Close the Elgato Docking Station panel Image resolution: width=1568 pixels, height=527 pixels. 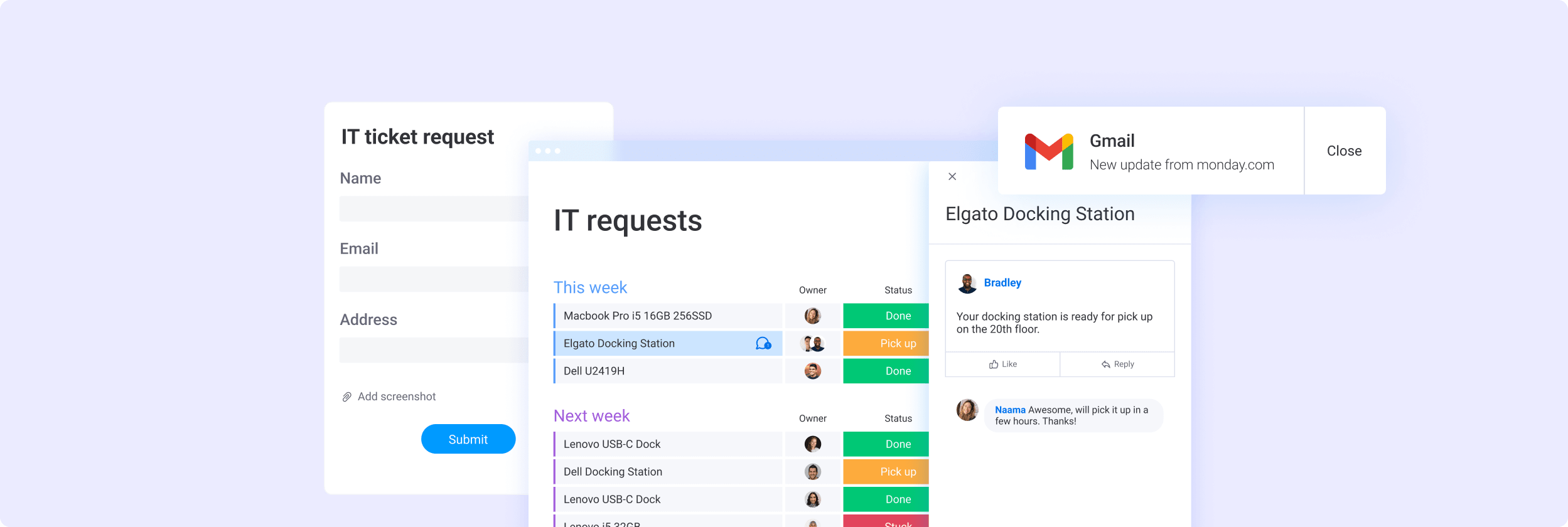[952, 176]
